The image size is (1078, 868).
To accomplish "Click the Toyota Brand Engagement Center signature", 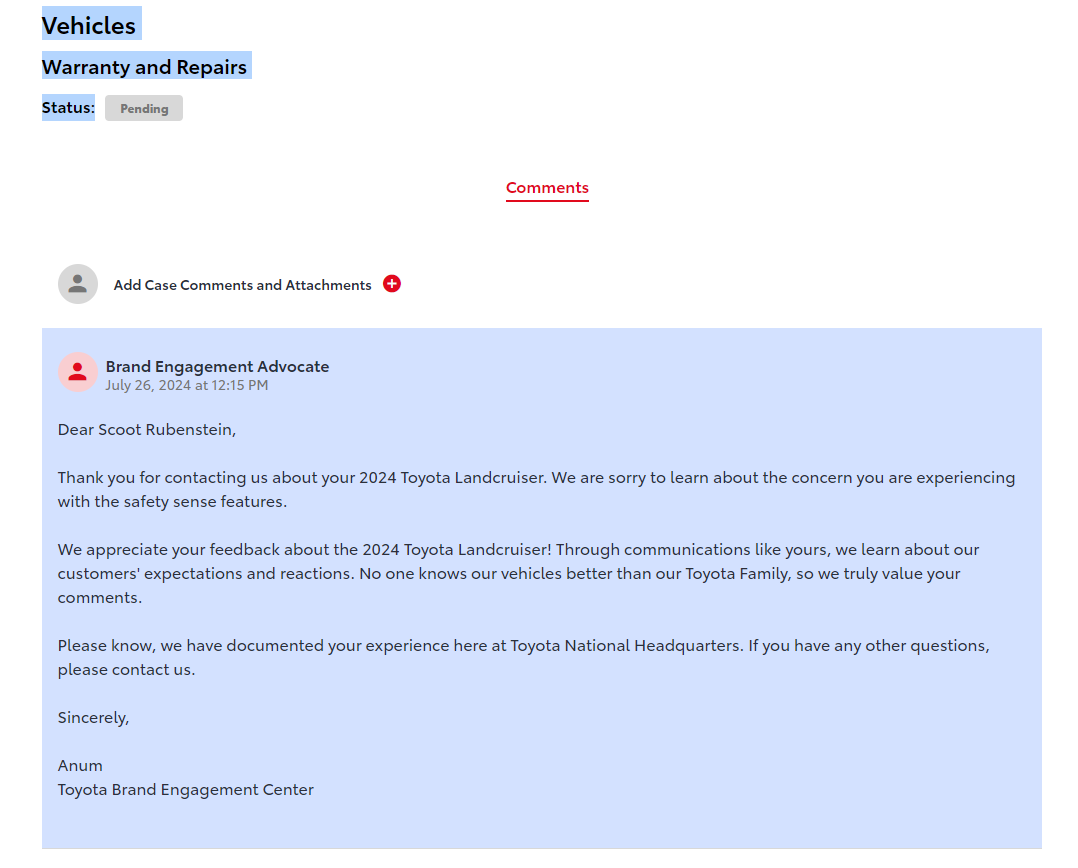I will [186, 790].
